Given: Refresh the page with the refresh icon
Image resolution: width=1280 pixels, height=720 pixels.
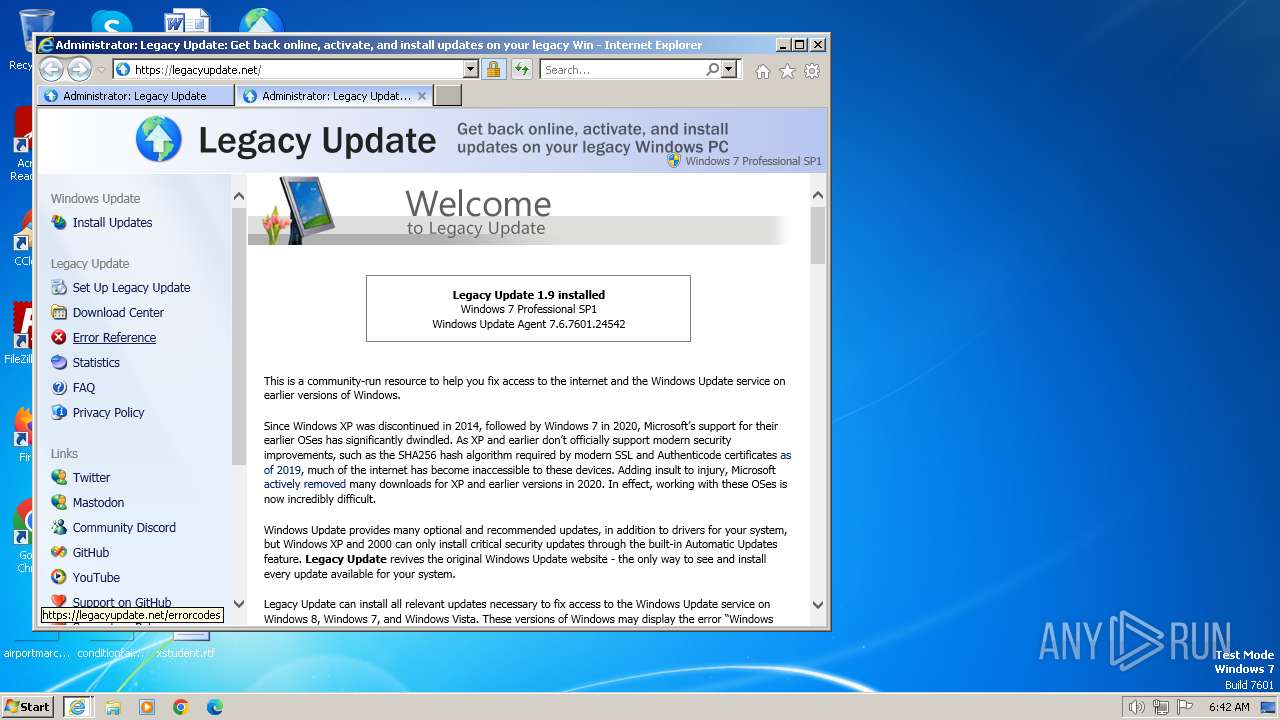Looking at the screenshot, I should click(521, 69).
